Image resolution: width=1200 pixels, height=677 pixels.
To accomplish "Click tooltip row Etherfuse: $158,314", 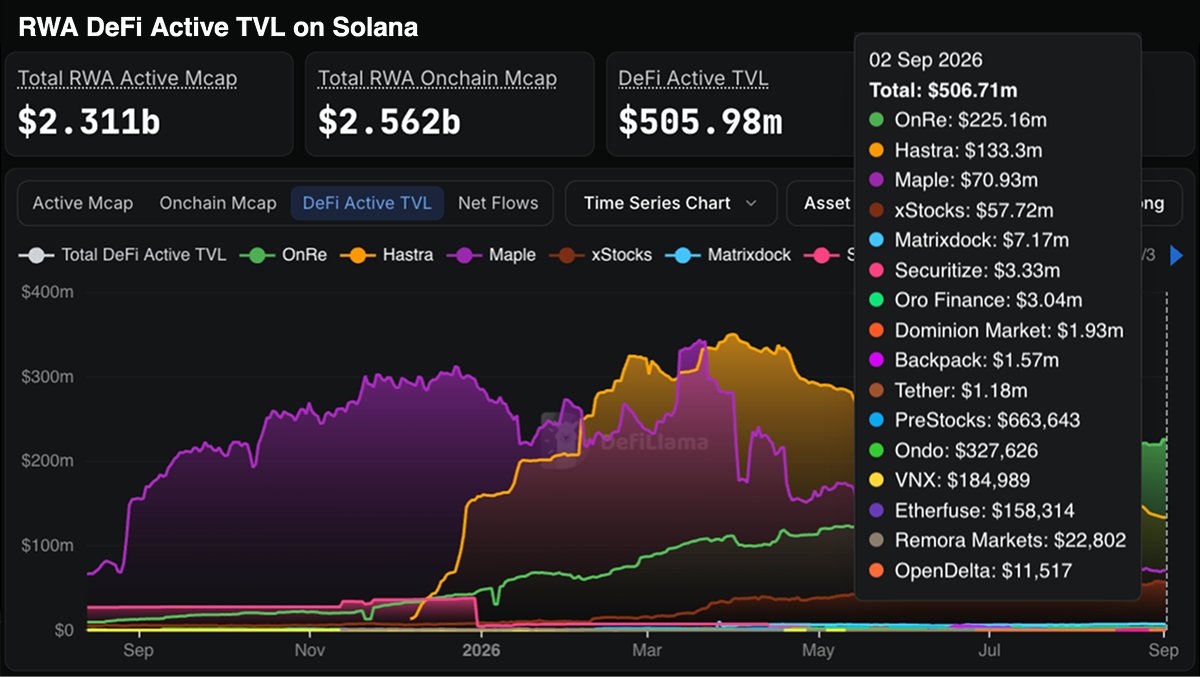I will (971, 510).
